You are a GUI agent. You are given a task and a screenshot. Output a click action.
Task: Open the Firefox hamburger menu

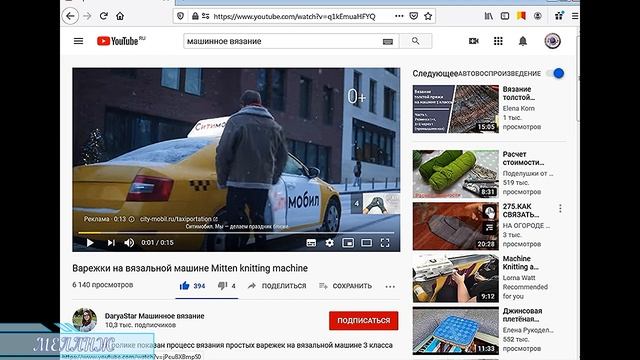click(x=575, y=16)
